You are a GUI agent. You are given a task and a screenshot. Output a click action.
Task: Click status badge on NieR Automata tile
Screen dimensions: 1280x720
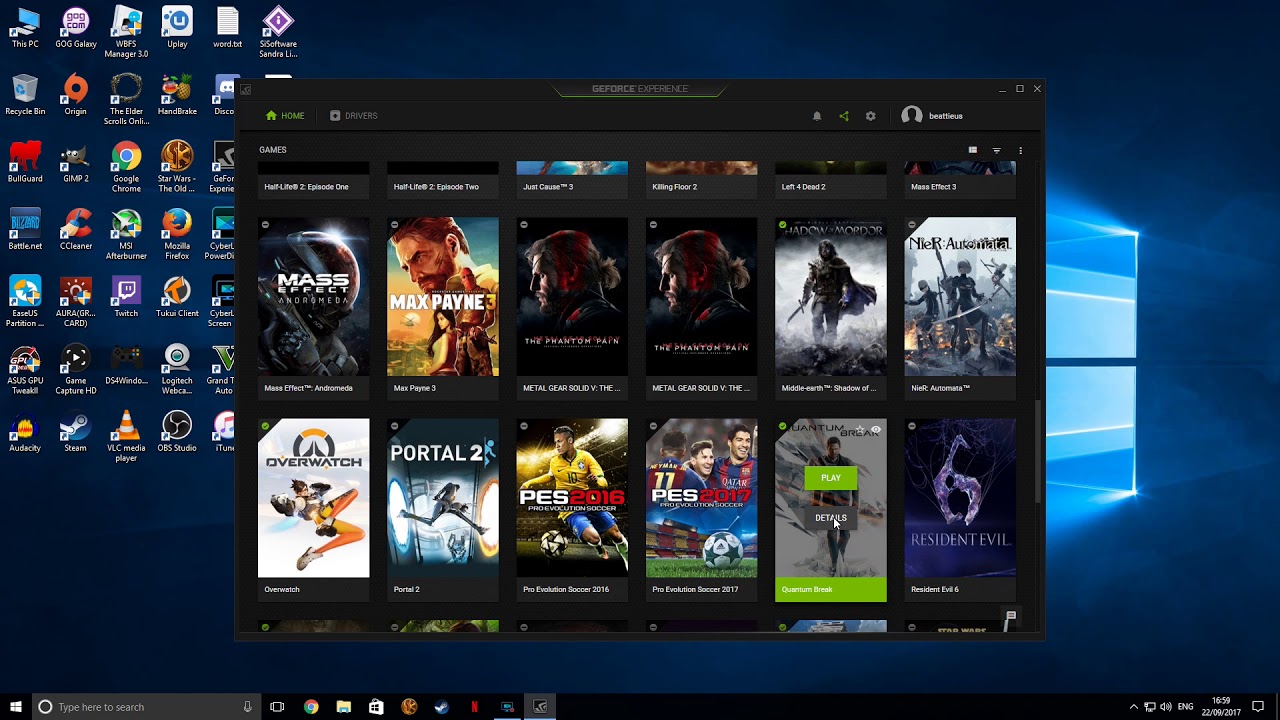coord(911,225)
